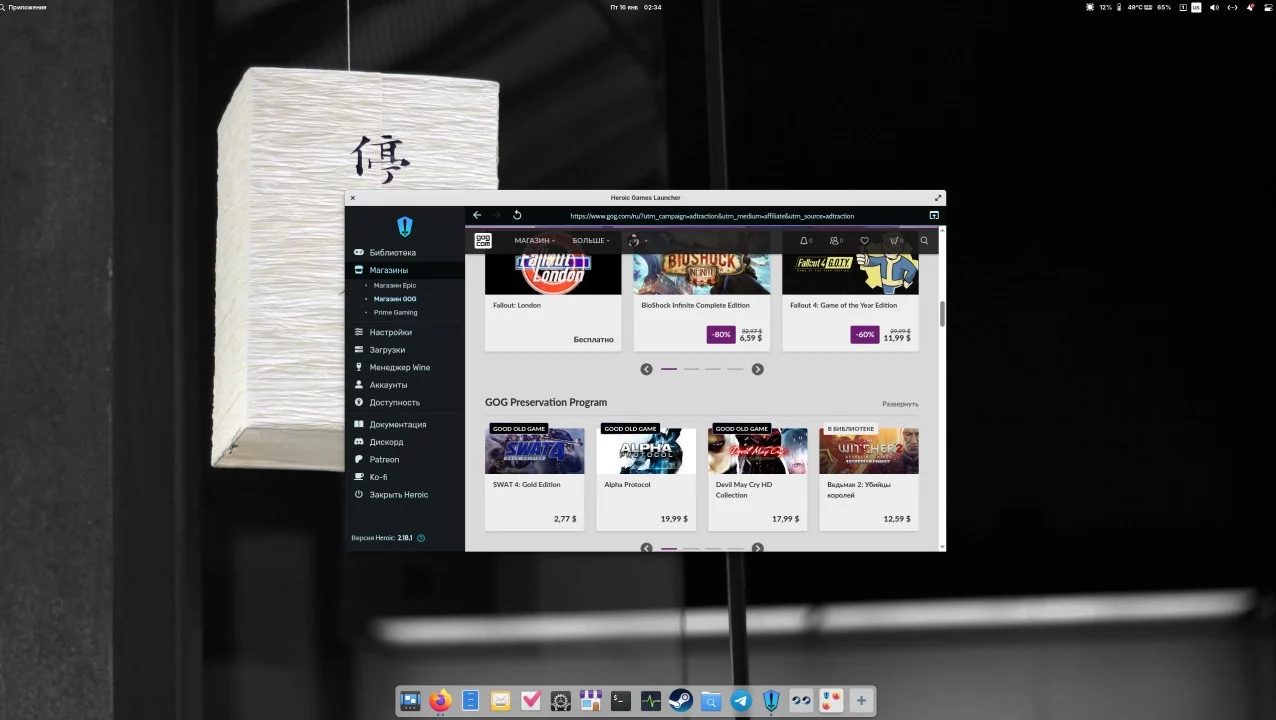
Task: Open the store page in external browser
Action: (x=934, y=215)
